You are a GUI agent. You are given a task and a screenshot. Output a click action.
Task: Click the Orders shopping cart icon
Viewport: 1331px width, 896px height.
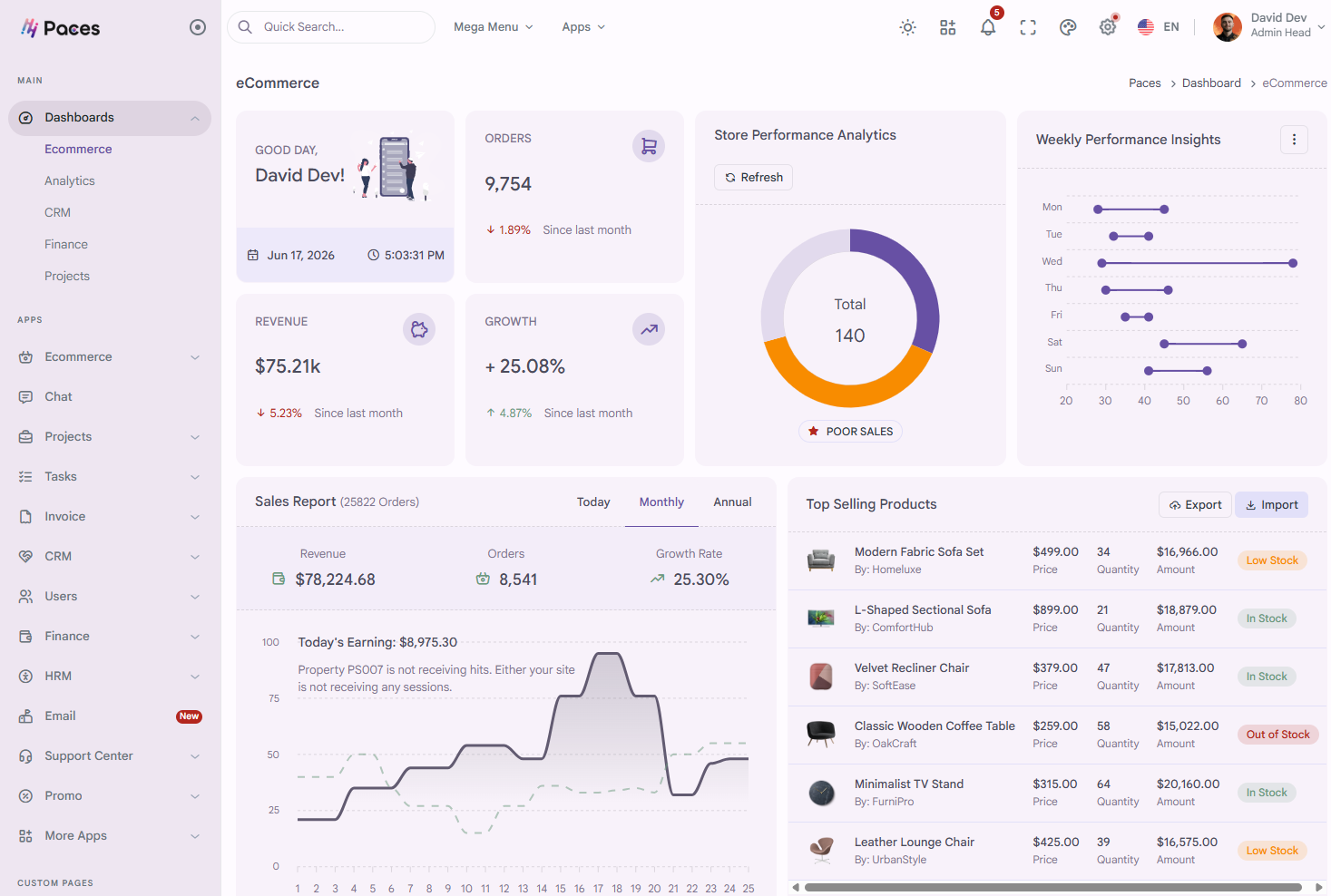[649, 146]
